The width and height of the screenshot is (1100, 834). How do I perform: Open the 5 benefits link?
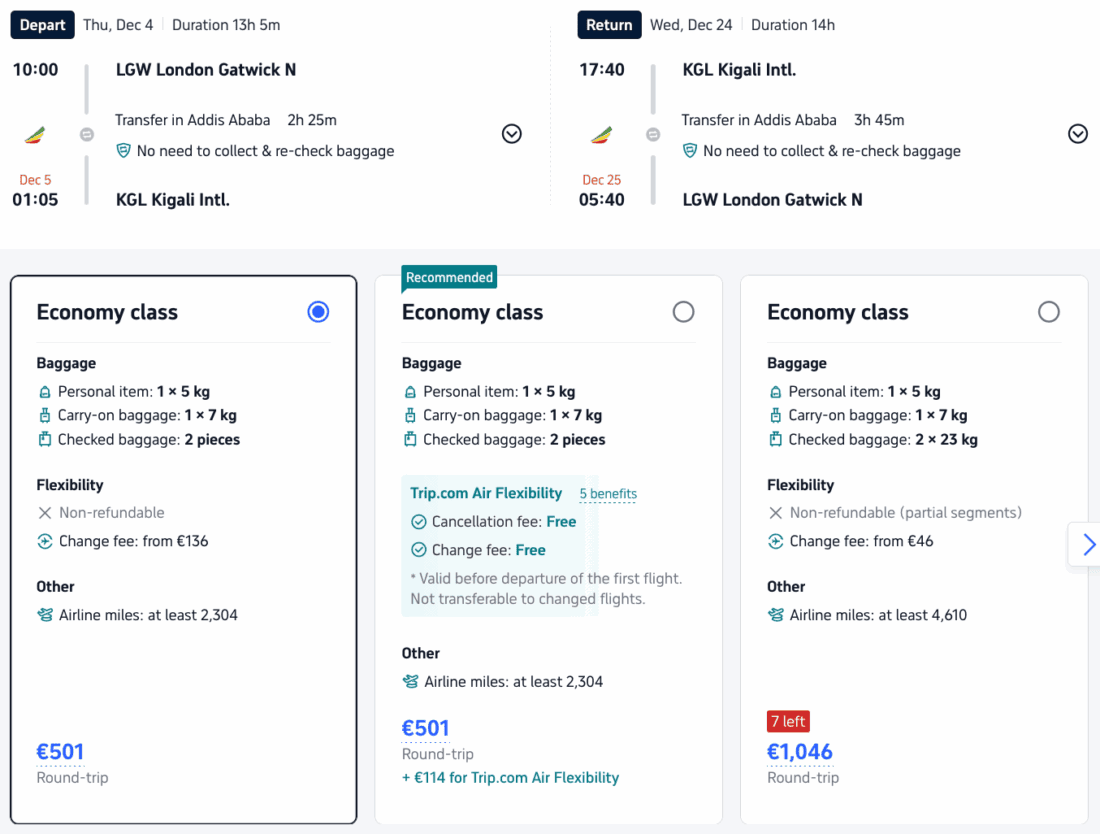click(608, 494)
